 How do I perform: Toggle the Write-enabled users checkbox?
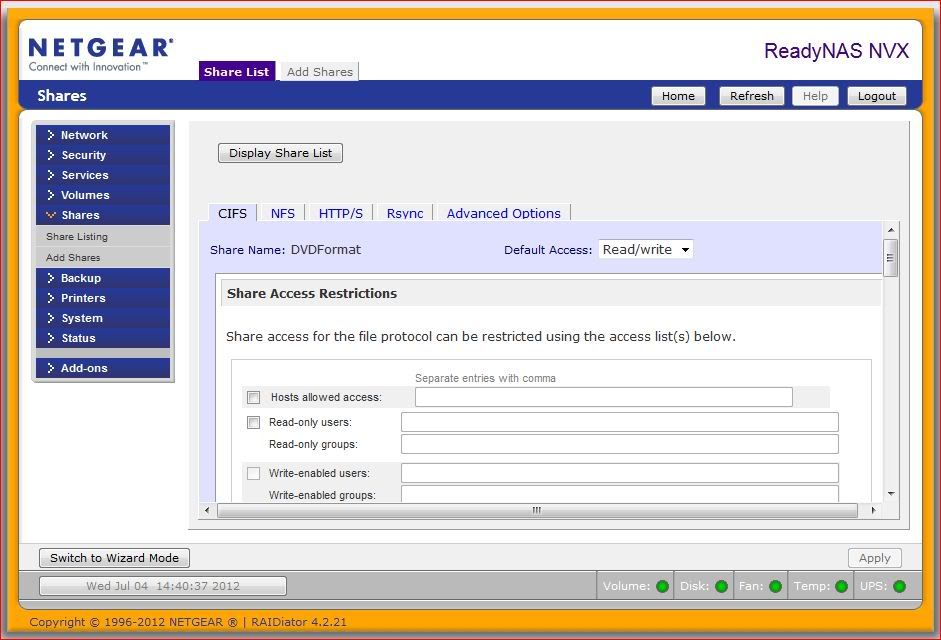click(254, 473)
